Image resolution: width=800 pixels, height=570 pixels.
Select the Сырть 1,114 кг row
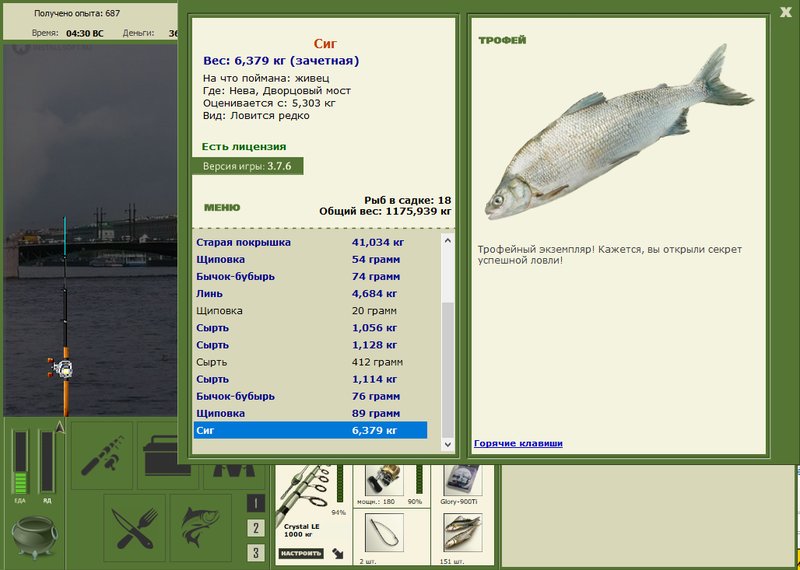coord(311,379)
